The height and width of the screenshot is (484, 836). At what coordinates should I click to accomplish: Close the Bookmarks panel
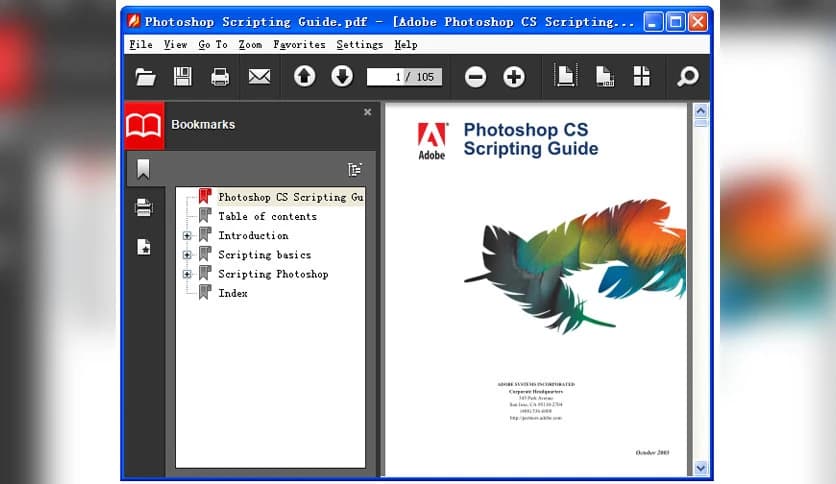click(367, 112)
